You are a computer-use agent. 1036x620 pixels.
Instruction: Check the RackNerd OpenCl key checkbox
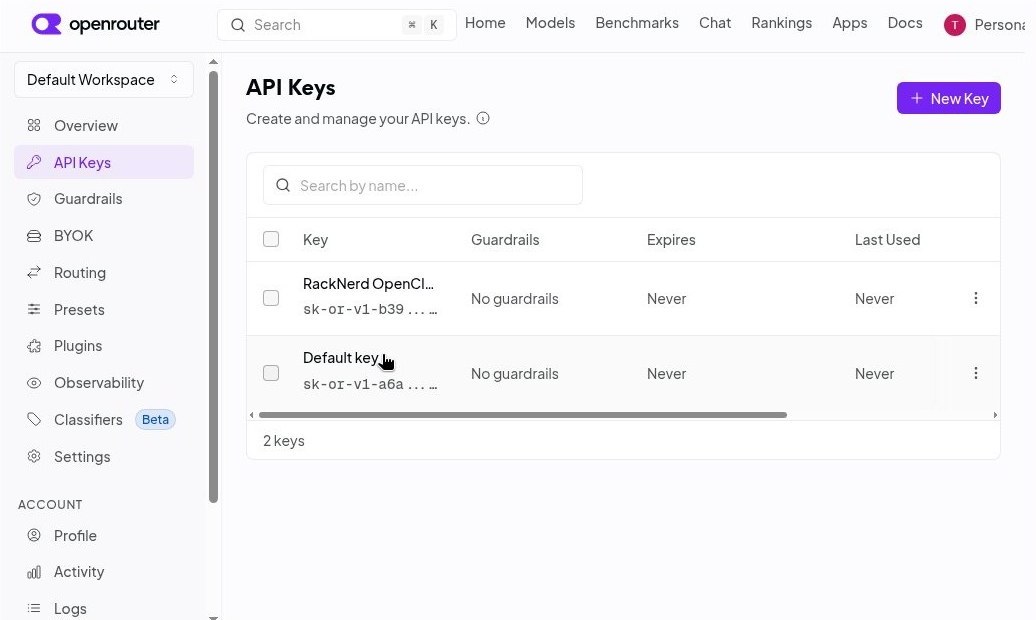coord(271,298)
